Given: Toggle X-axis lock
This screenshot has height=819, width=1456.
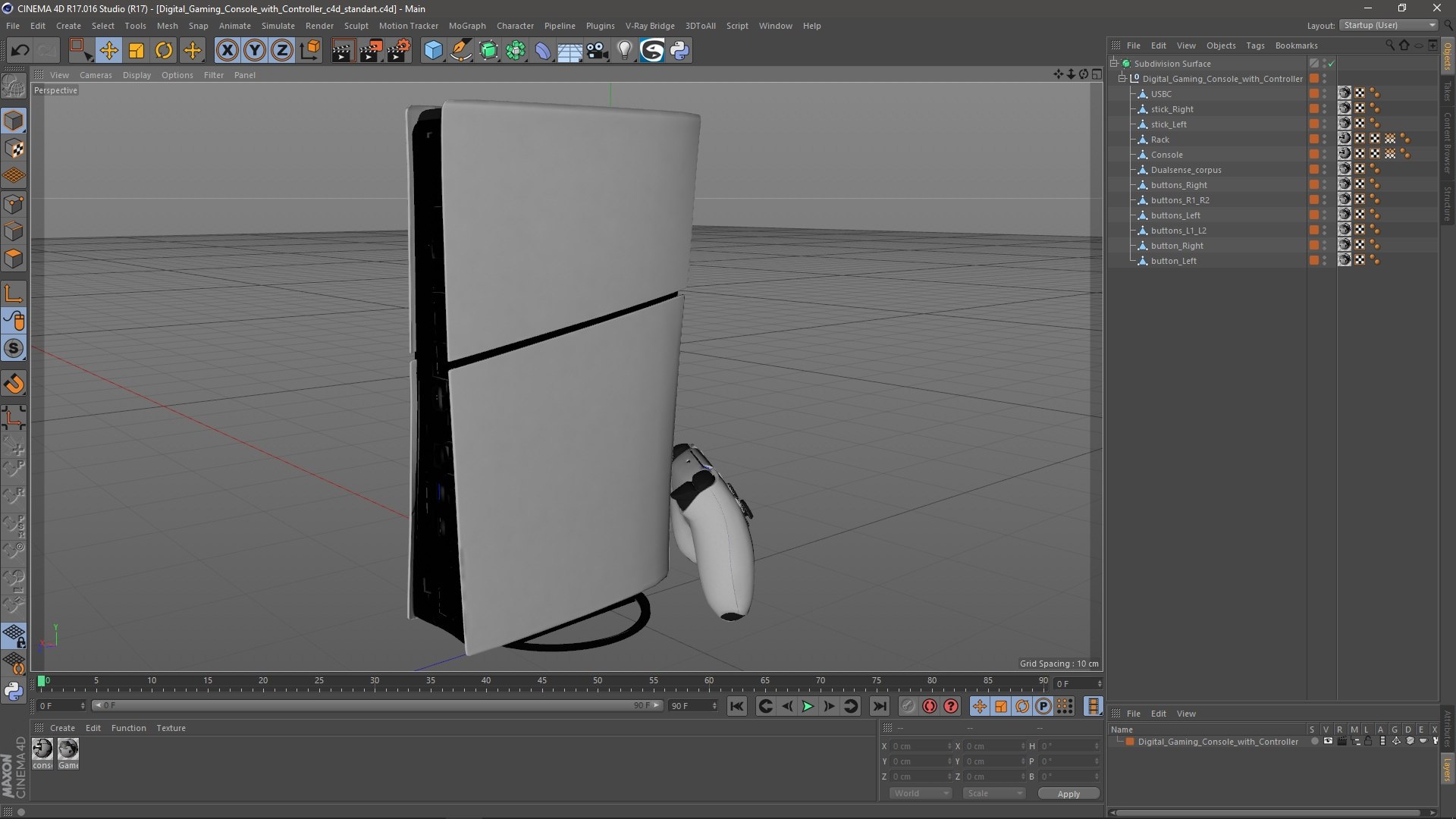Looking at the screenshot, I should click(227, 51).
